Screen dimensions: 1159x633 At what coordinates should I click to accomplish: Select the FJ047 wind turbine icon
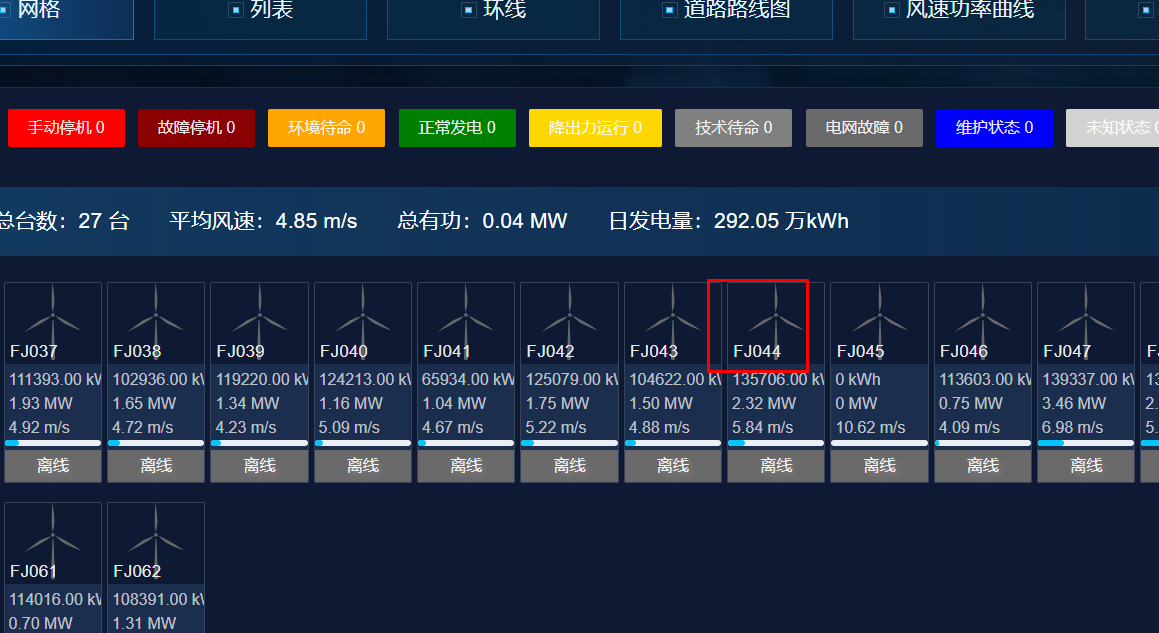(1086, 312)
